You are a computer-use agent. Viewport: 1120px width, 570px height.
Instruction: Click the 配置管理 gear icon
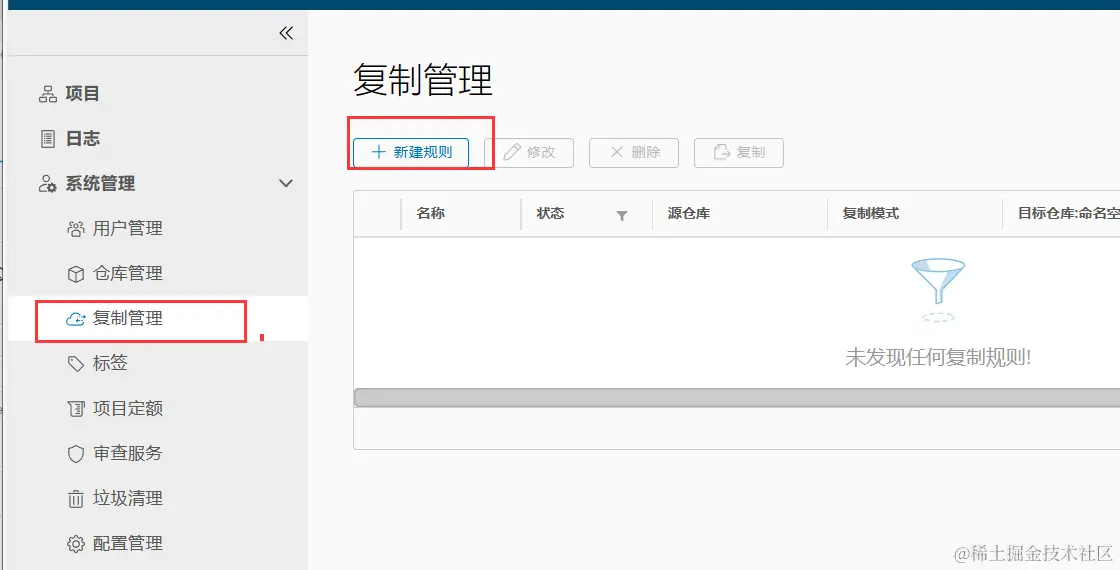point(76,544)
